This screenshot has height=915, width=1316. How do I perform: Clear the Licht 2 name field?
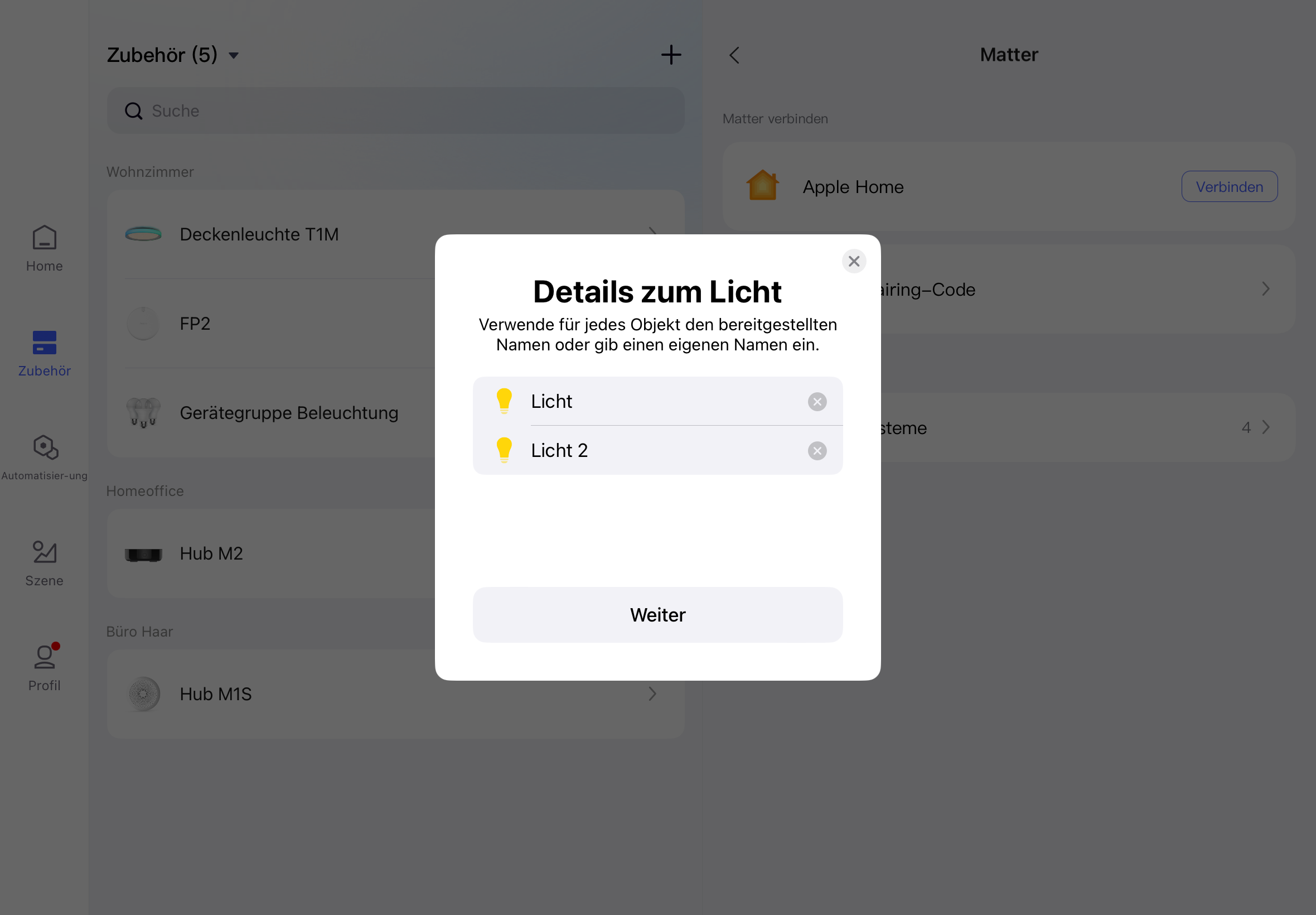(817, 451)
